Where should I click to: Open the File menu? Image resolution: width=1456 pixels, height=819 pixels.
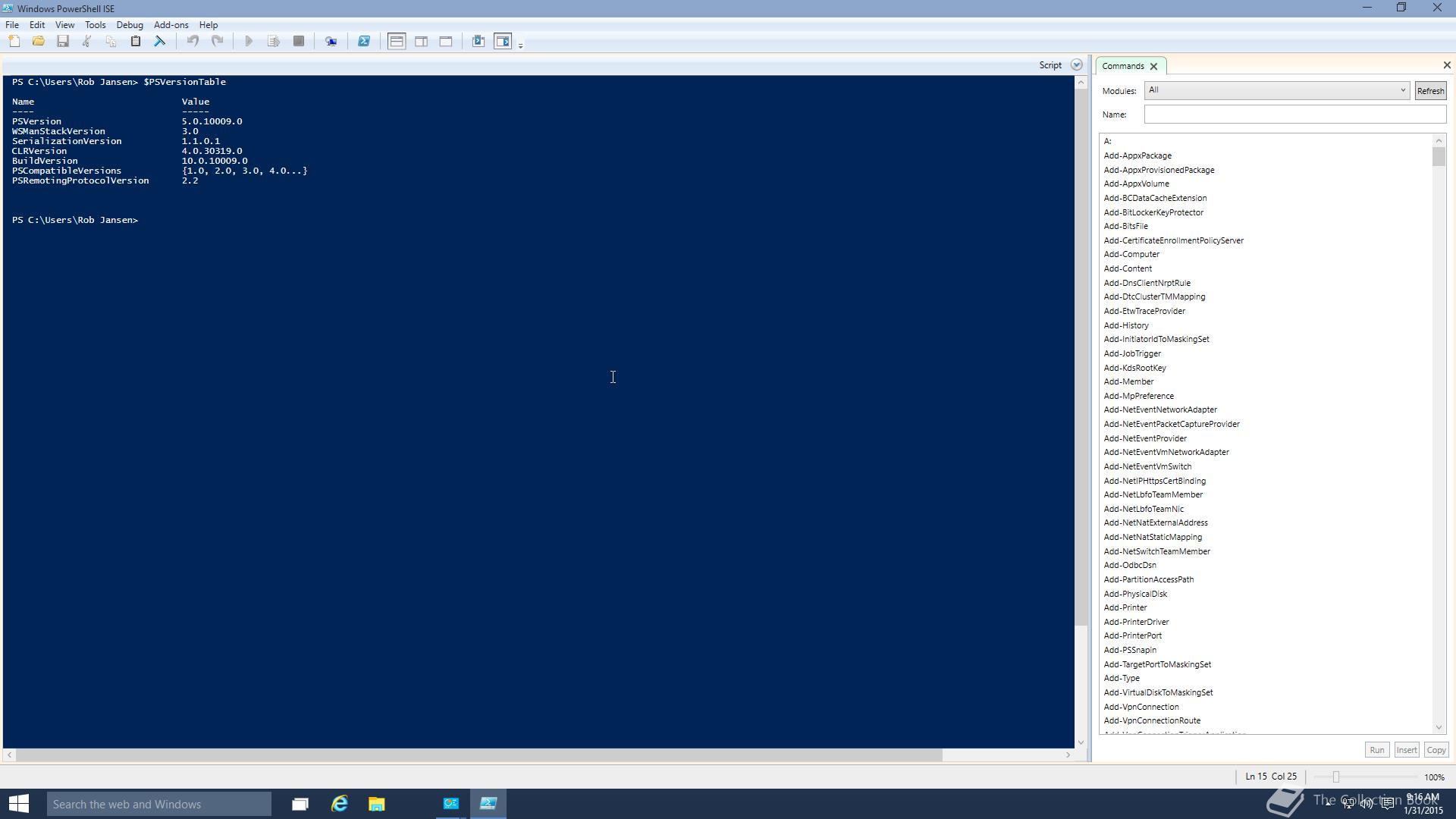(x=12, y=25)
